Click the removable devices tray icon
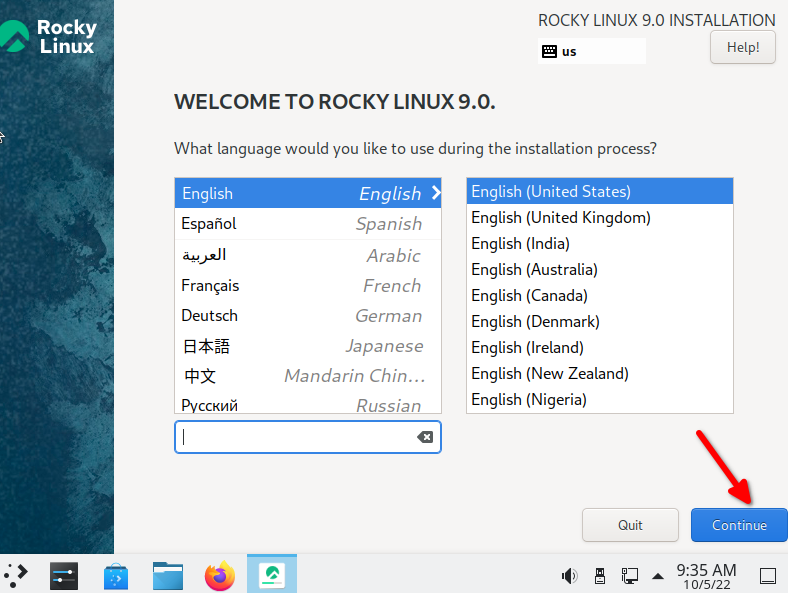This screenshot has height=593, width=788. point(600,576)
